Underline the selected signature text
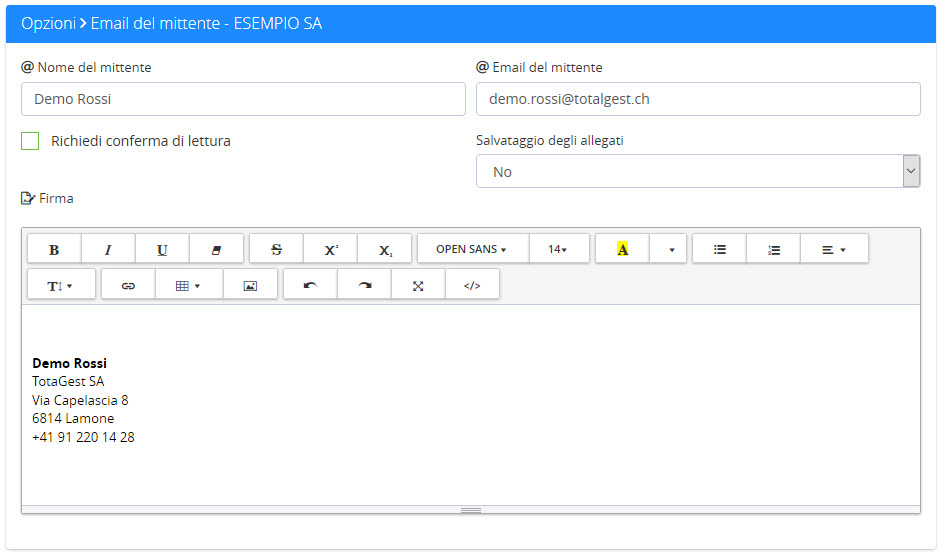Screen dimensions: 943x556 (162, 249)
